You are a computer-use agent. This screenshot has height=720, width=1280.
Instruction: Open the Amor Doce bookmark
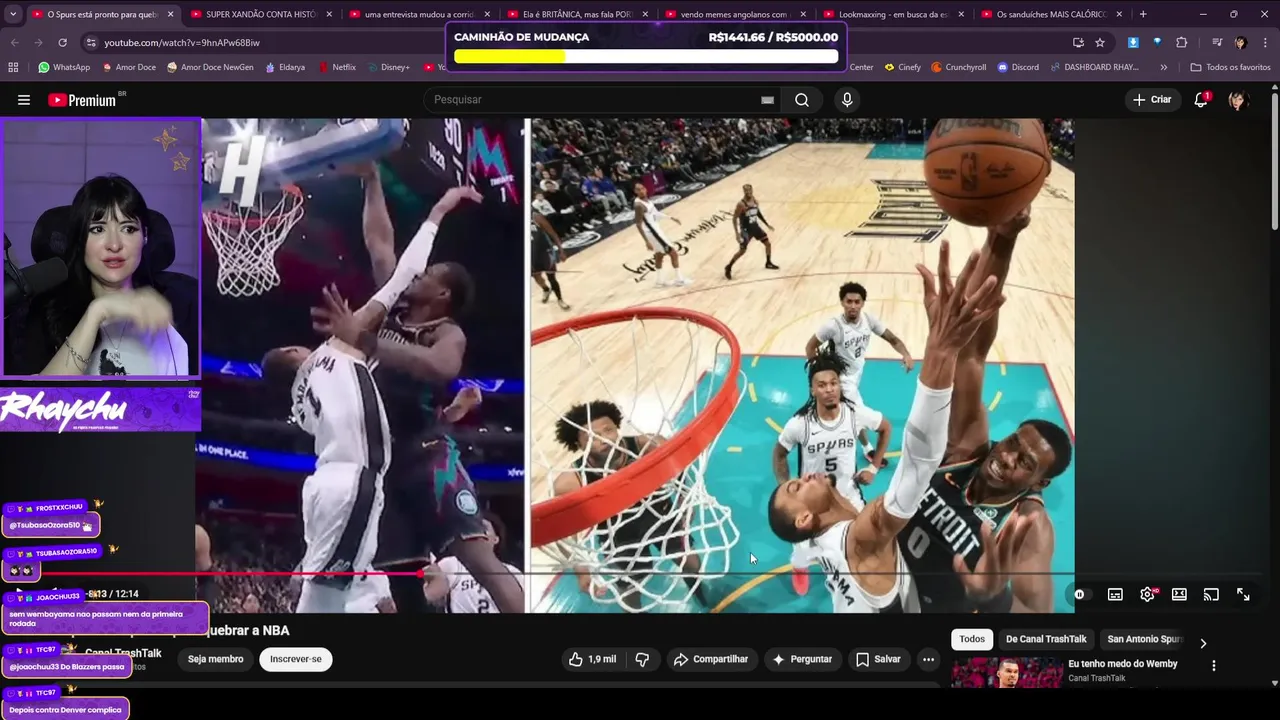(x=128, y=67)
